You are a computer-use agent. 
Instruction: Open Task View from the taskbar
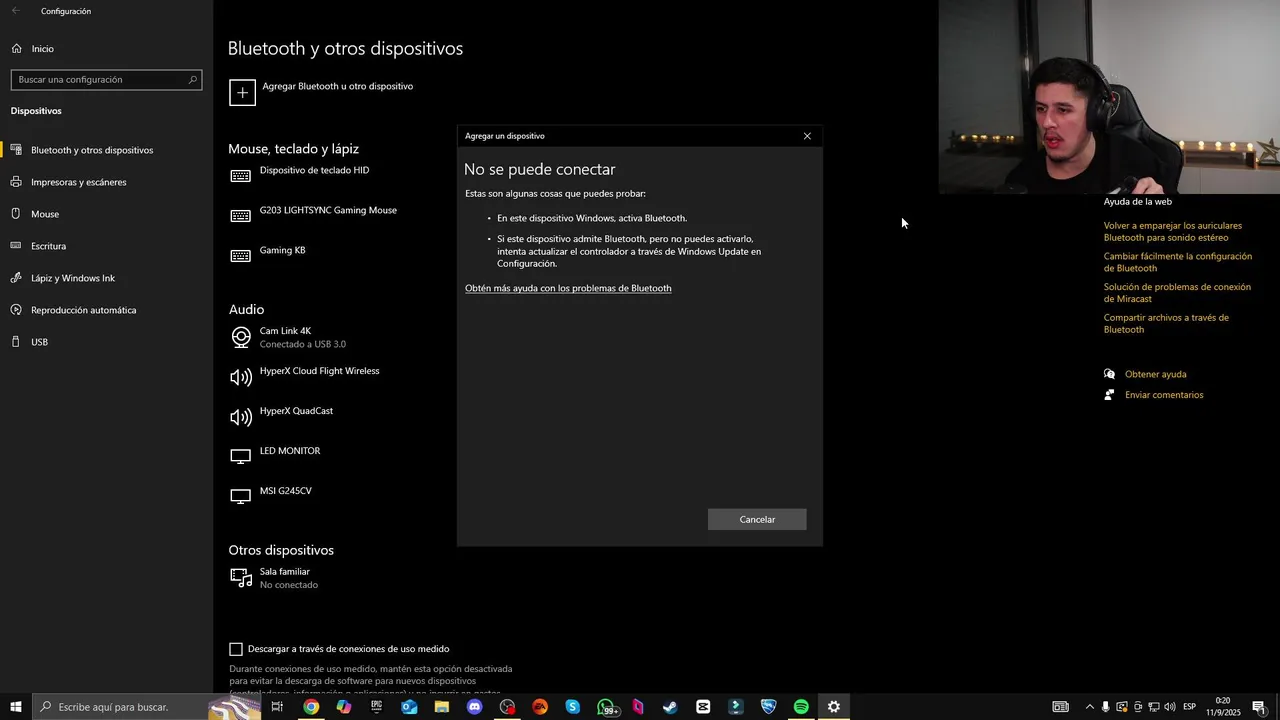[277, 707]
